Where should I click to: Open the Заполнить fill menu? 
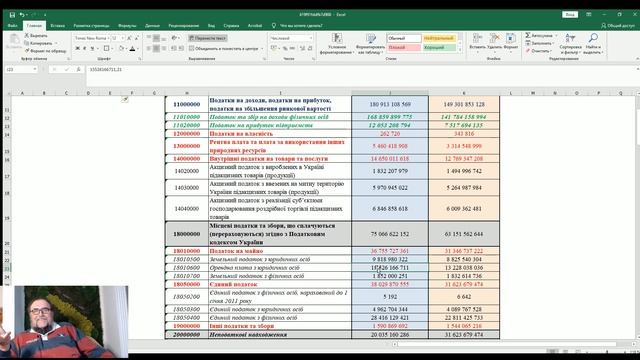540,43
